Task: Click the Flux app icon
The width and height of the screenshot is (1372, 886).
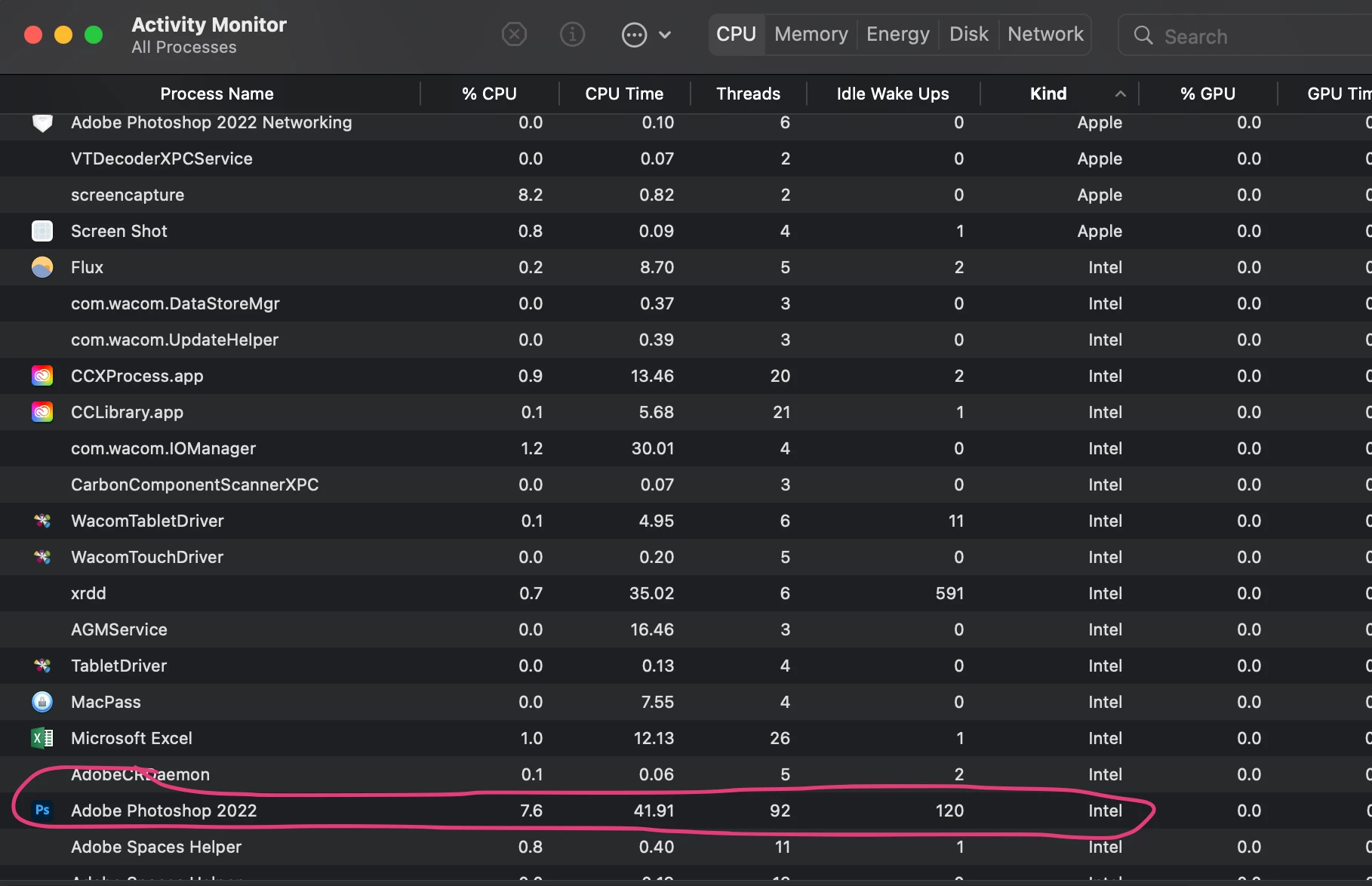Action: coord(42,266)
